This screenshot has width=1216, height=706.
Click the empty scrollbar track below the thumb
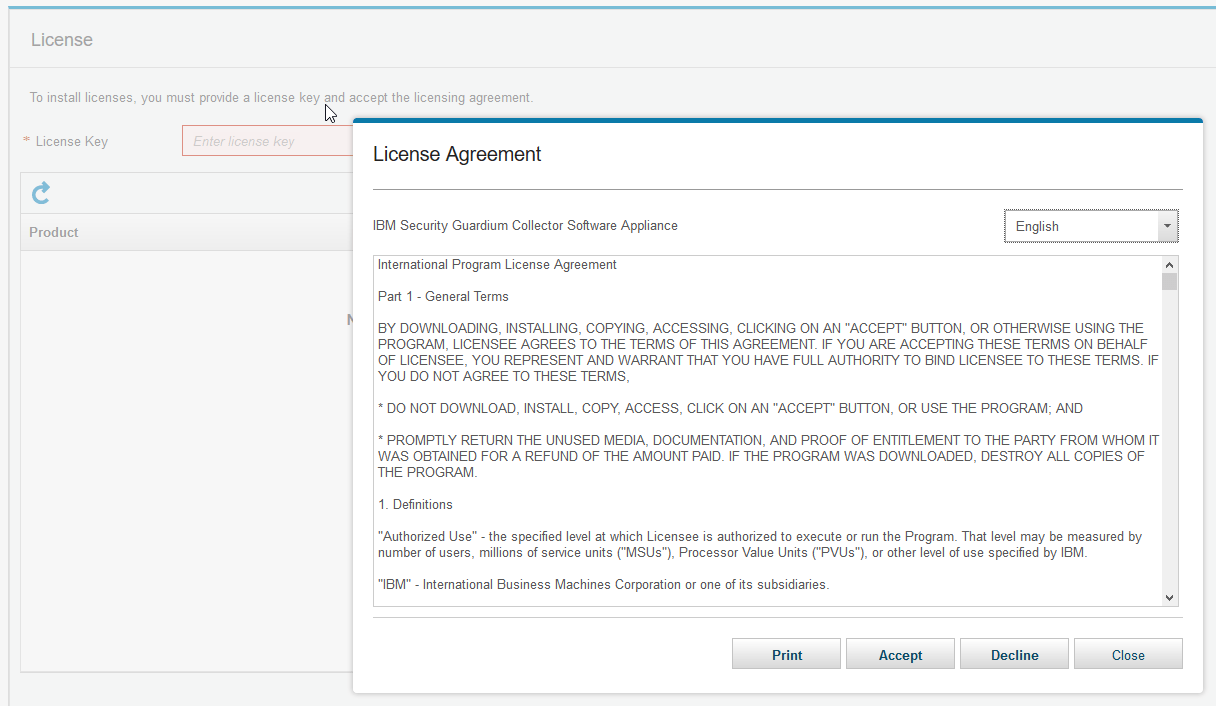pyautogui.click(x=1170, y=440)
